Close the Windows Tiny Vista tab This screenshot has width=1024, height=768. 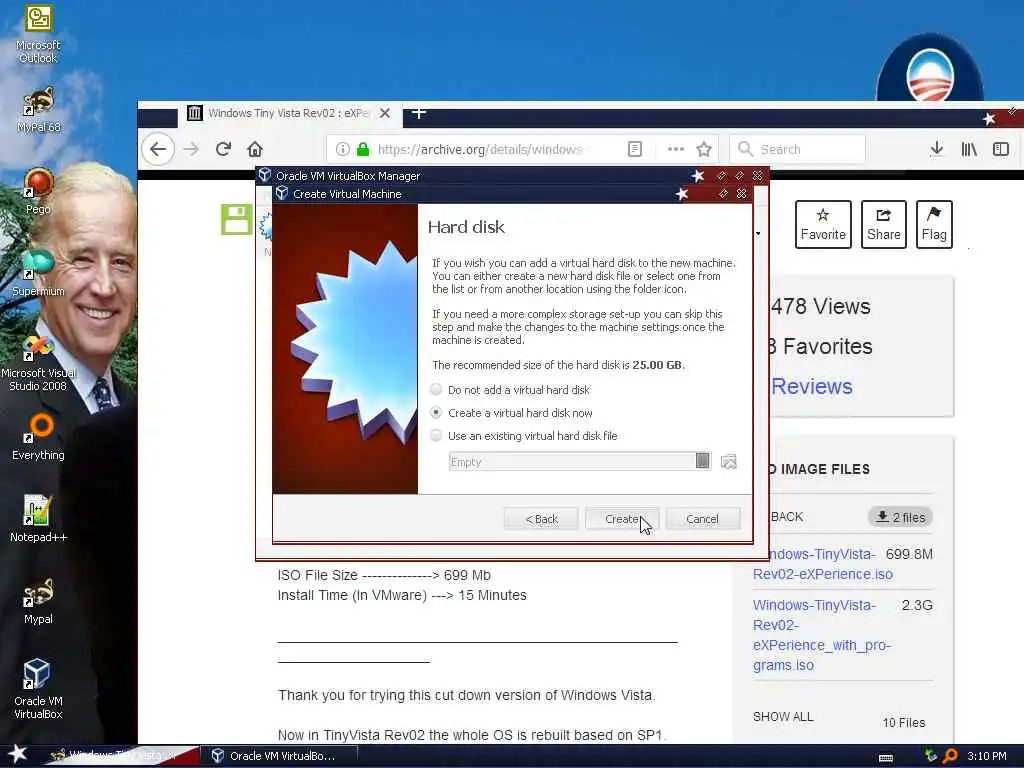click(385, 113)
